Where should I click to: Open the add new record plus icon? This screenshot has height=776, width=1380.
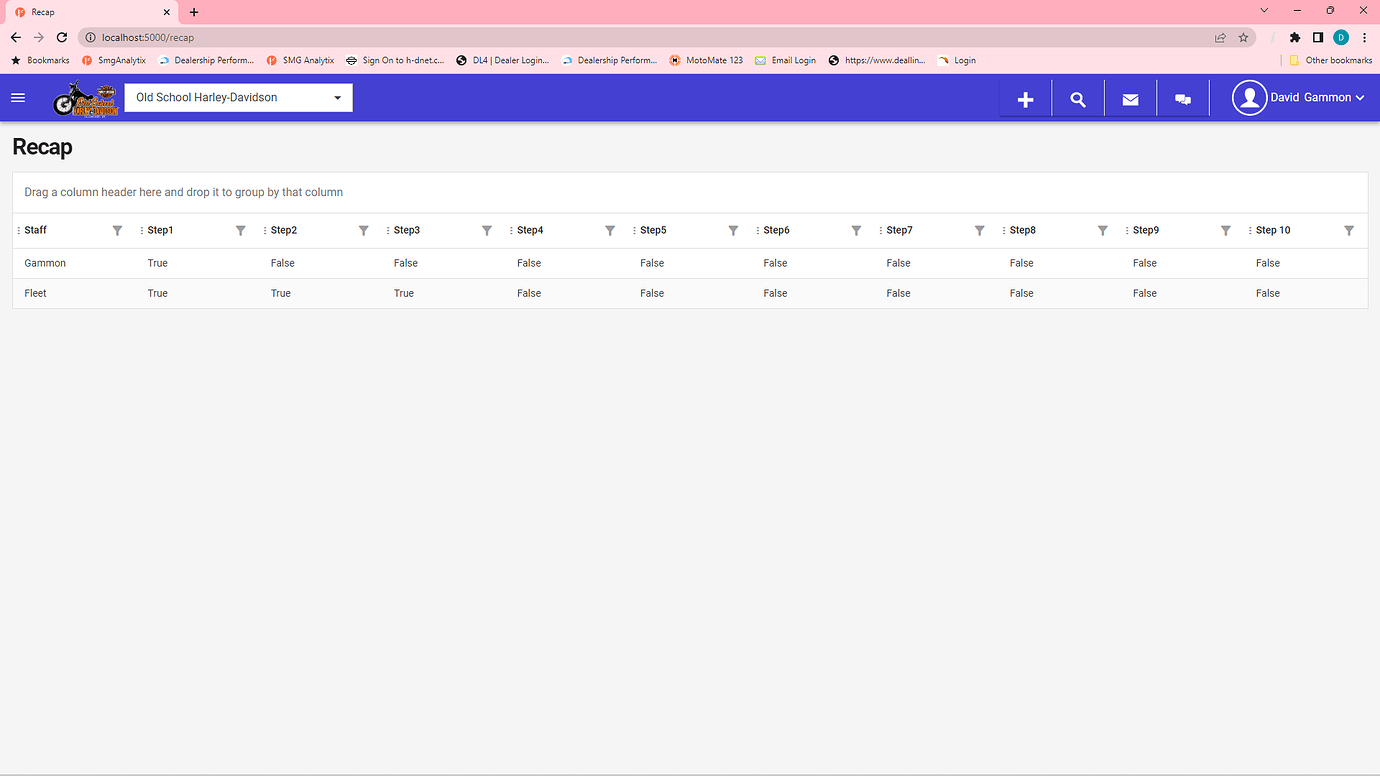1024,99
